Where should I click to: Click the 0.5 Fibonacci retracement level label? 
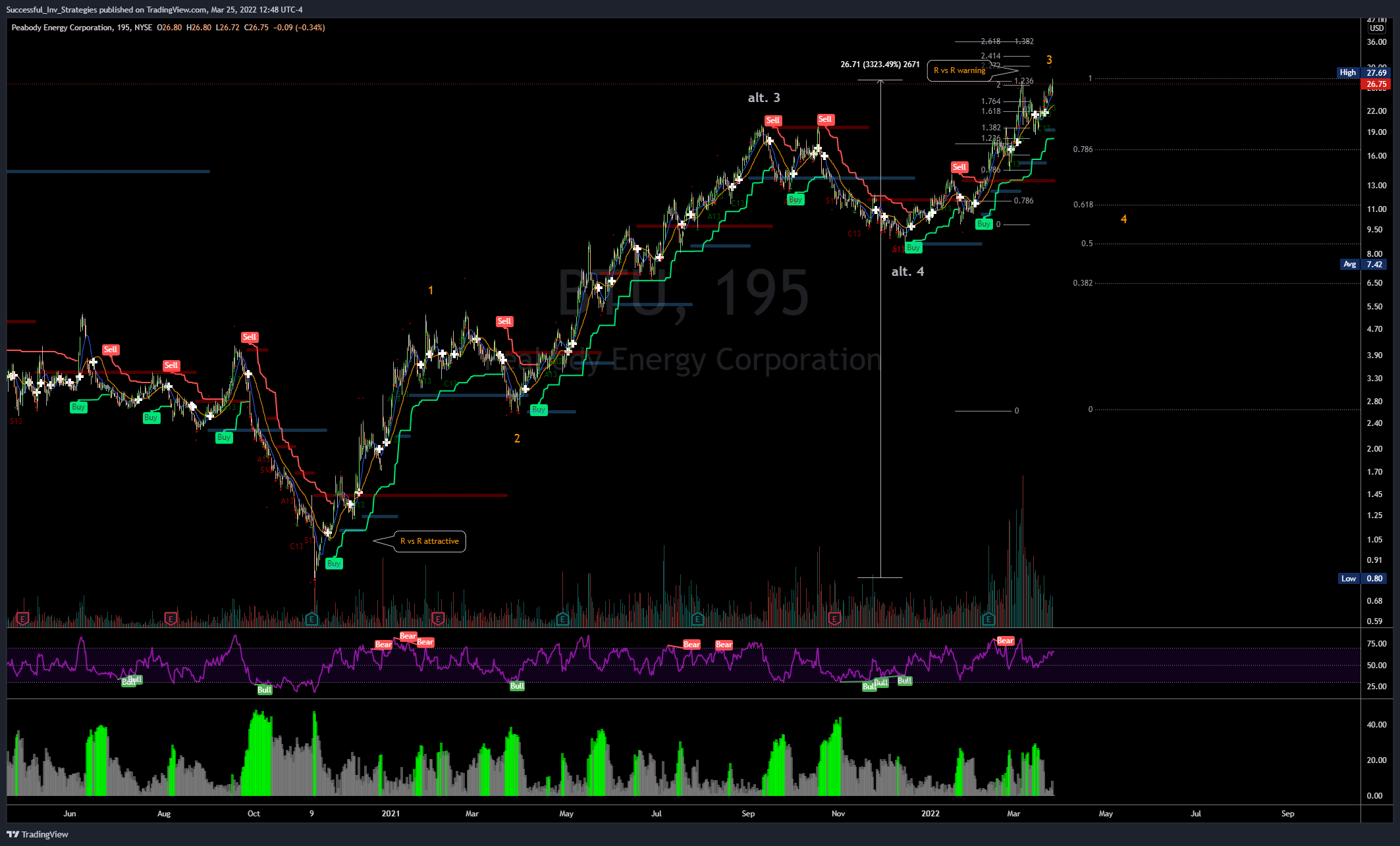tap(1087, 244)
